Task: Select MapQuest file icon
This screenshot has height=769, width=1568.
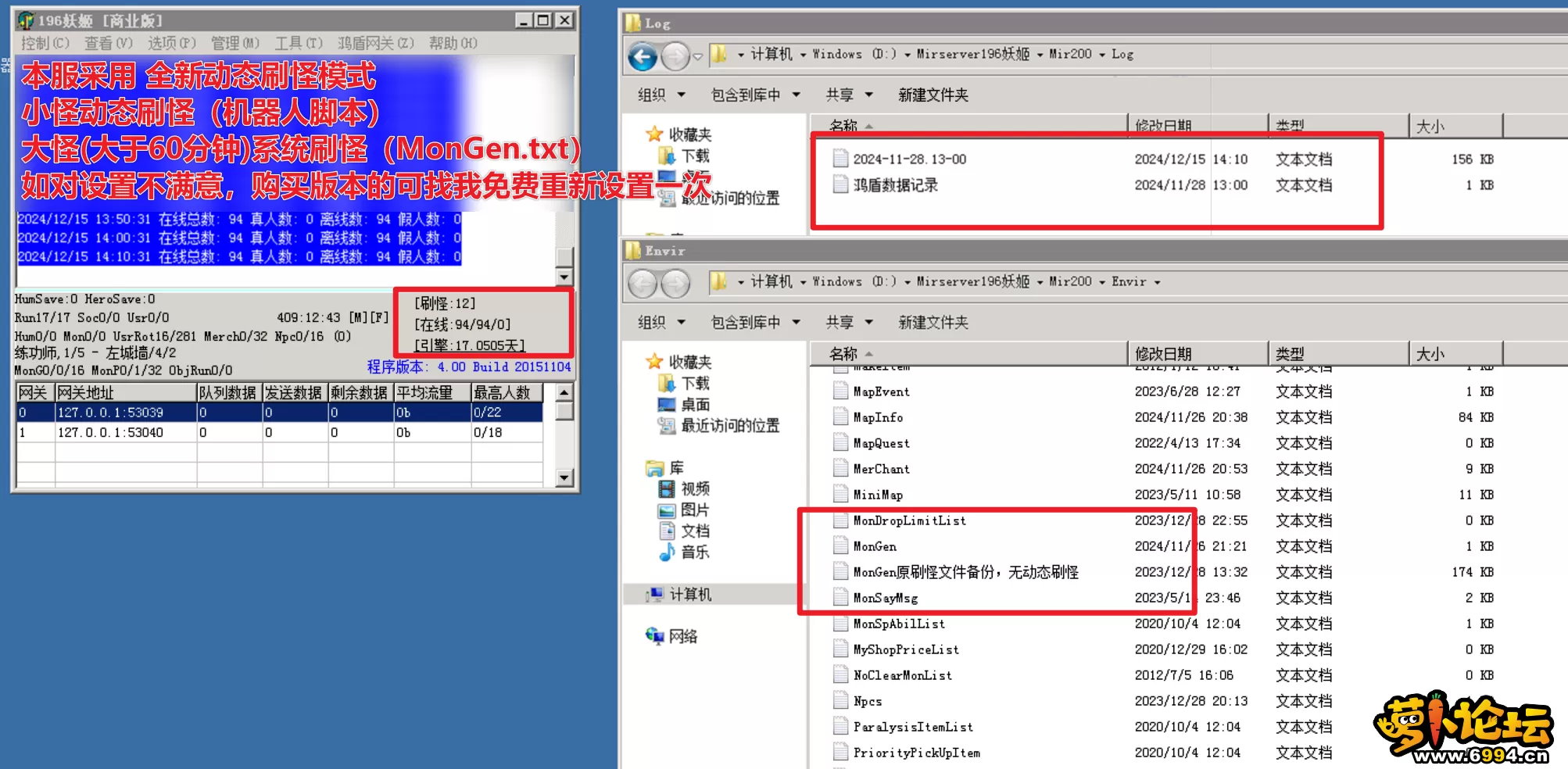Action: [840, 442]
